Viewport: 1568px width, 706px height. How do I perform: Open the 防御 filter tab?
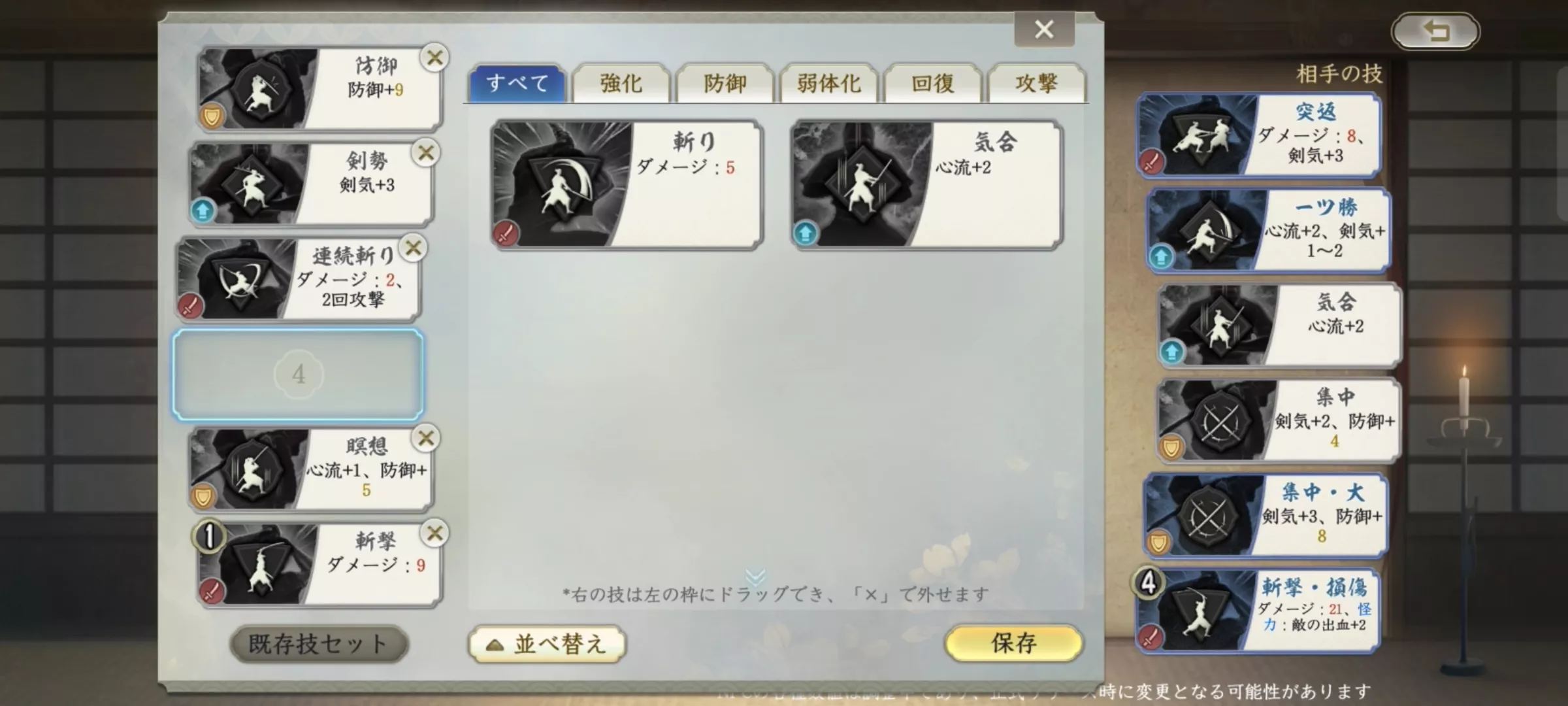point(725,84)
